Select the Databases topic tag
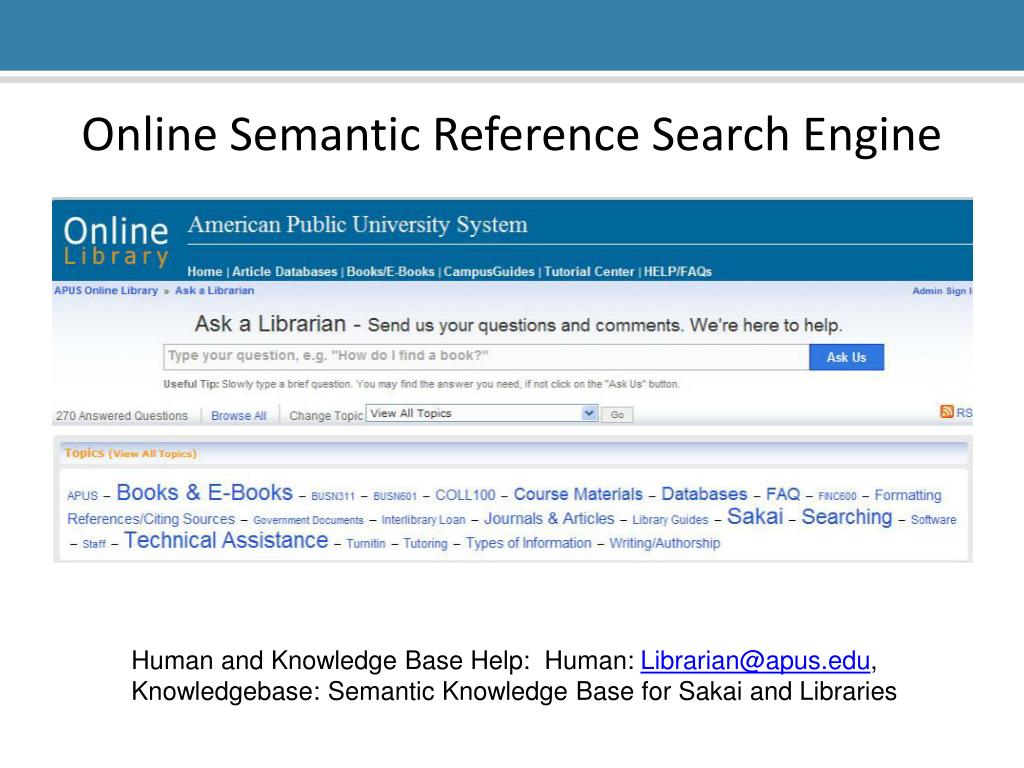 tap(704, 494)
